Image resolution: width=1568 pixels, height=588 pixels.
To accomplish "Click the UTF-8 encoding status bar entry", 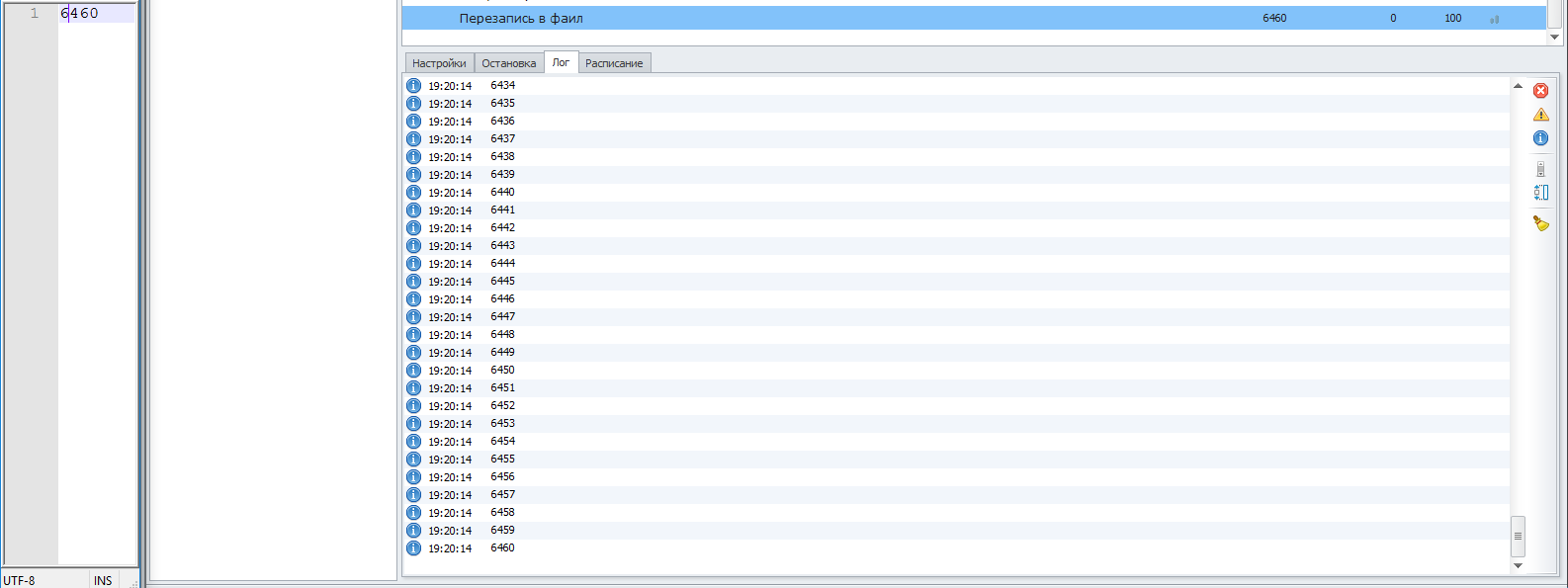I will pyautogui.click(x=20, y=580).
